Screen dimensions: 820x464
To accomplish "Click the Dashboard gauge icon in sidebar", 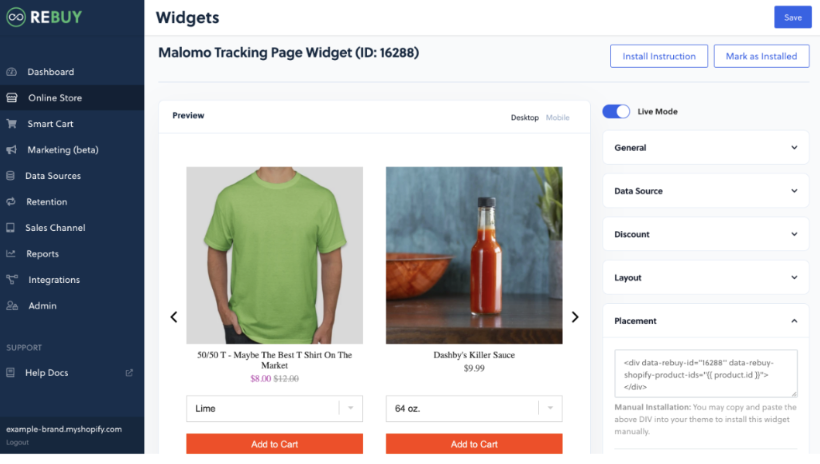I will point(12,72).
